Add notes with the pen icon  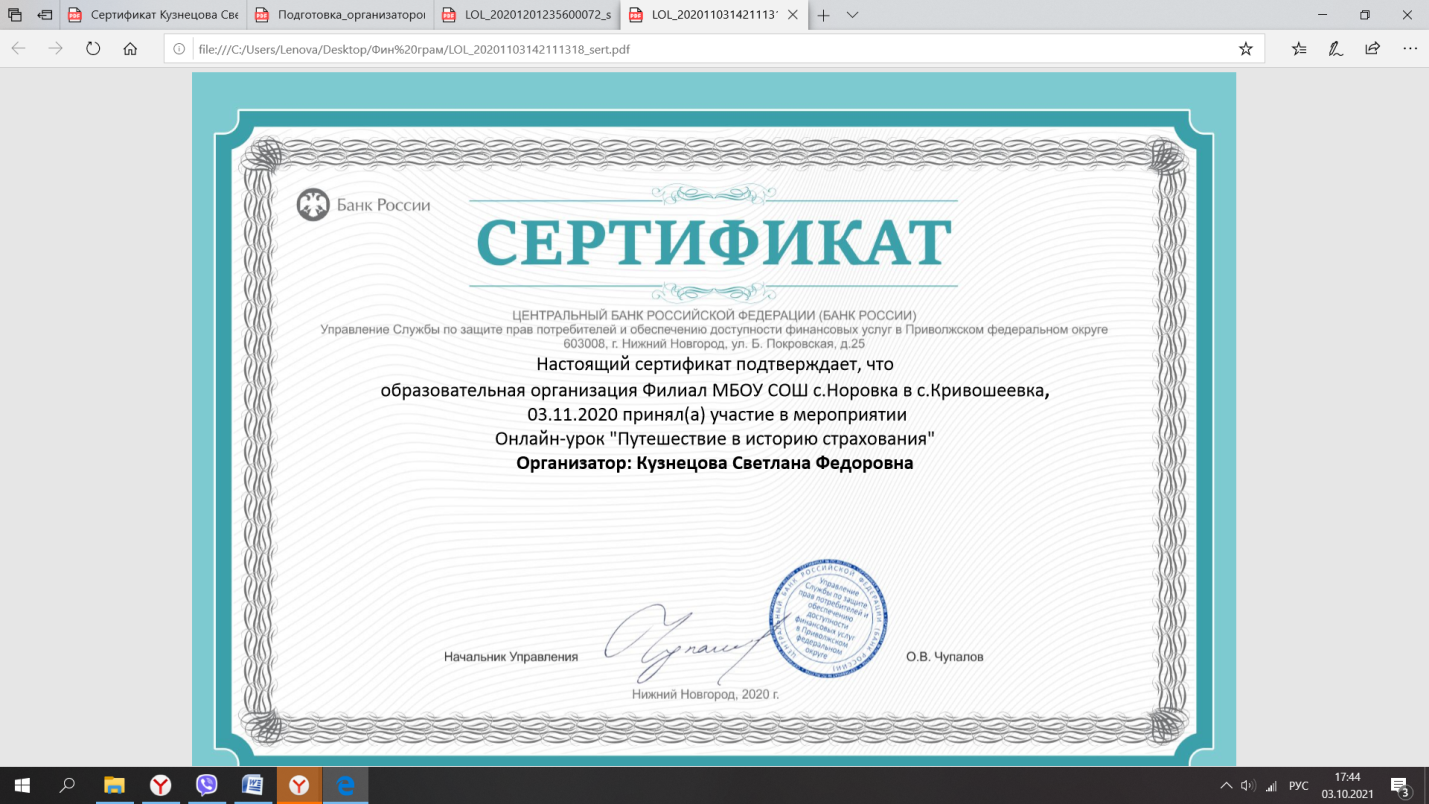coord(1335,48)
